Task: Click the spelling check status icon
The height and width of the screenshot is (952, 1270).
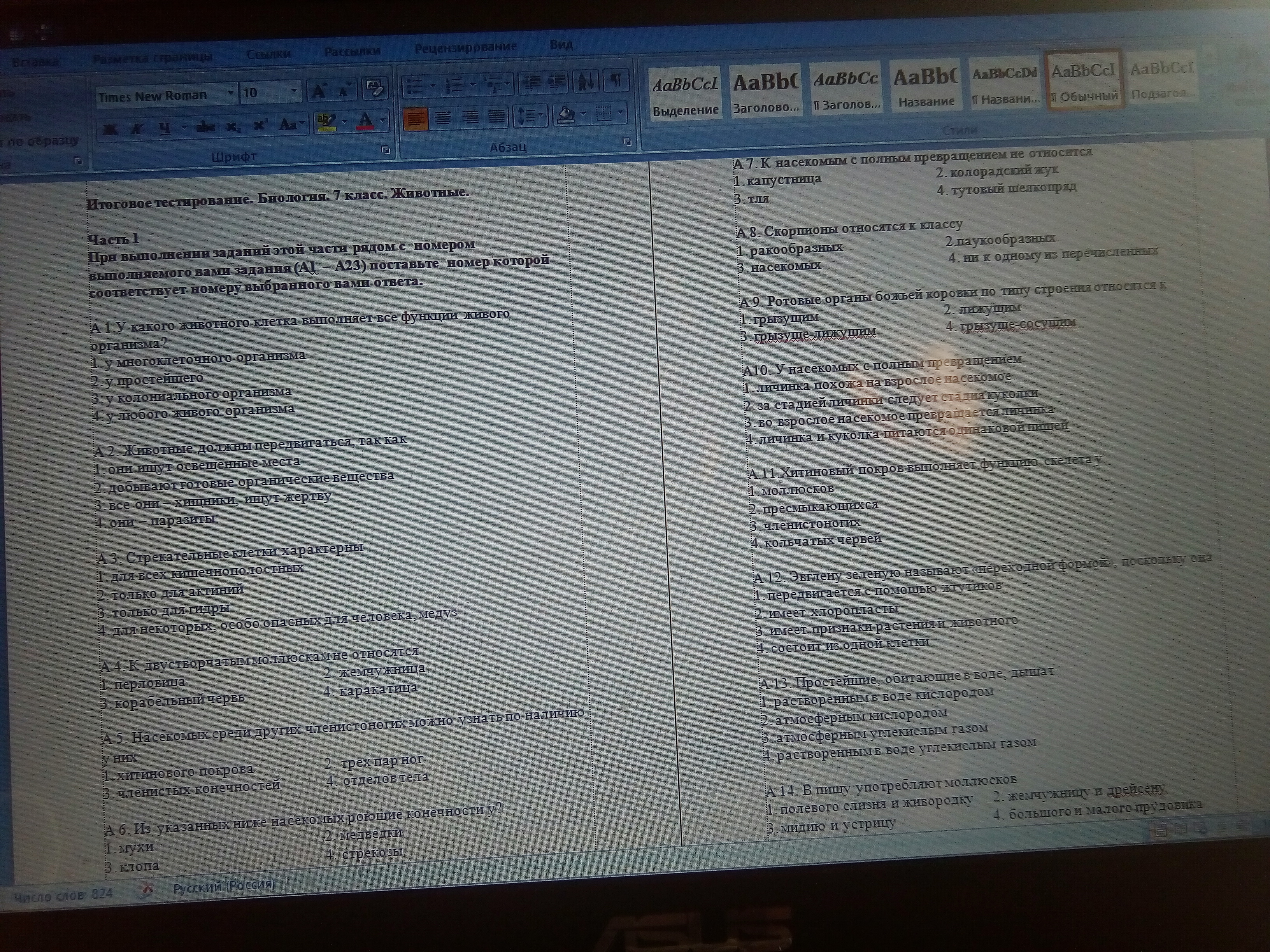Action: point(145,891)
